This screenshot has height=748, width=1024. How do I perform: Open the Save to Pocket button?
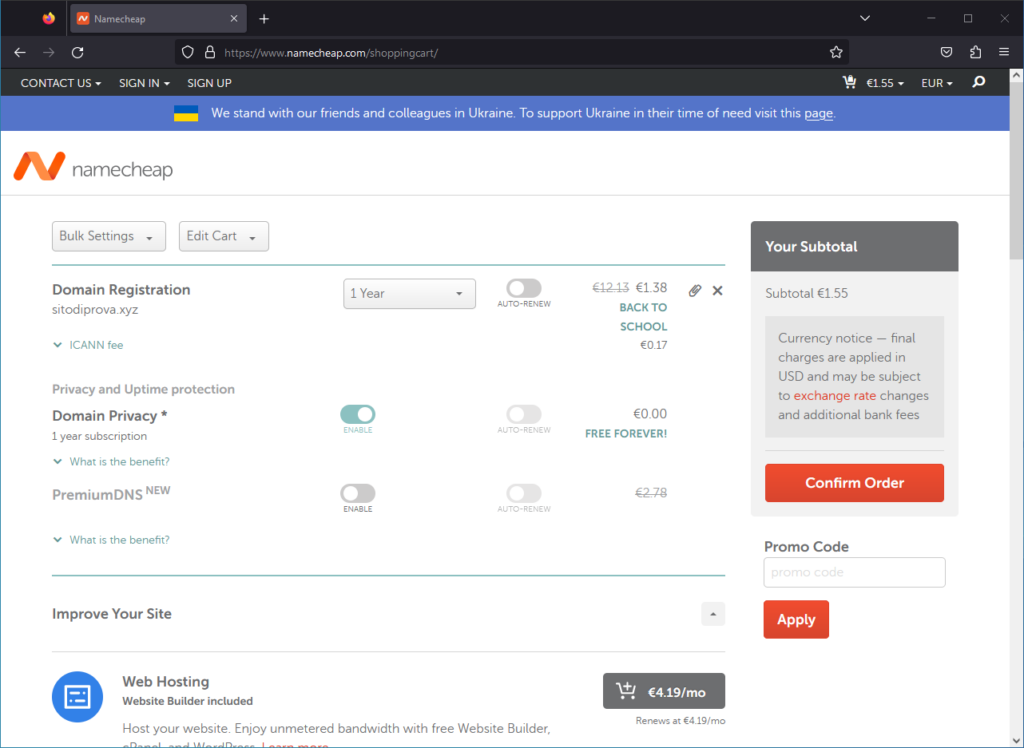point(946,52)
